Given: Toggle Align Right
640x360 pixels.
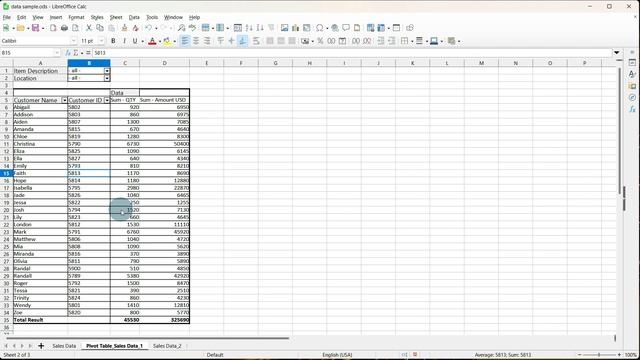Looking at the screenshot, I should tap(207, 41).
